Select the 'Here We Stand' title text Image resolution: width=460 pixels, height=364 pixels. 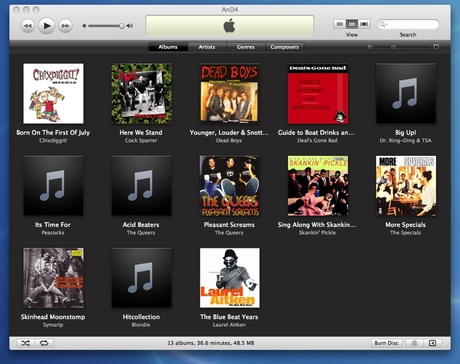141,133
